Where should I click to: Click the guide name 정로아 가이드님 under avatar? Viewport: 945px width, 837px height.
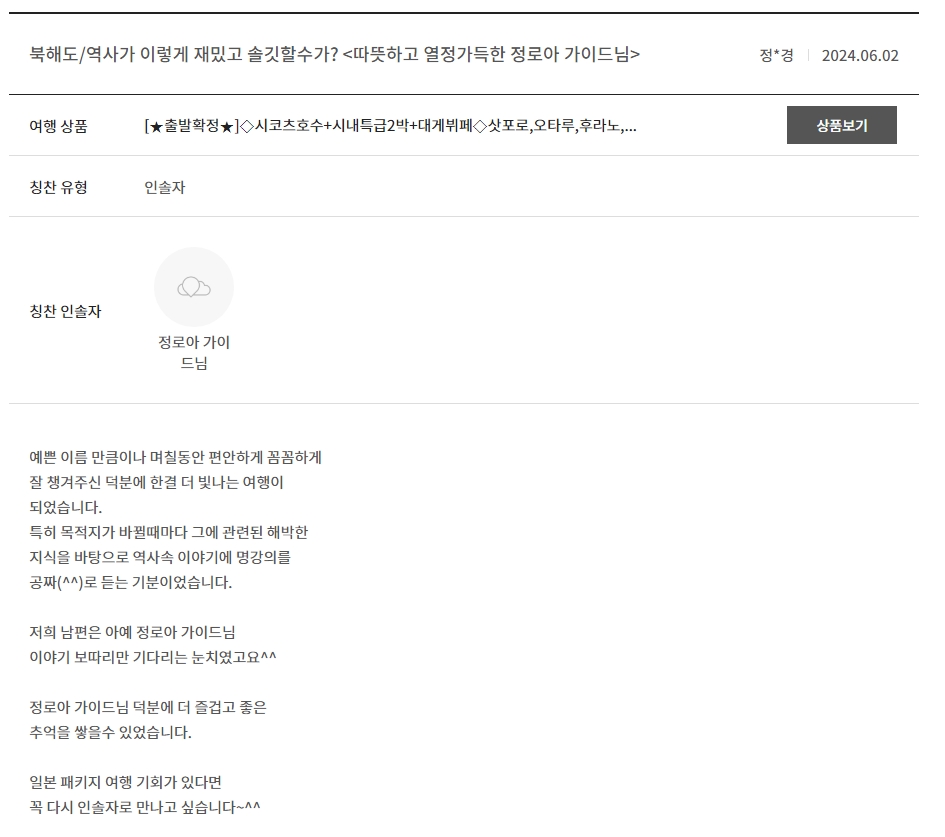pos(194,353)
